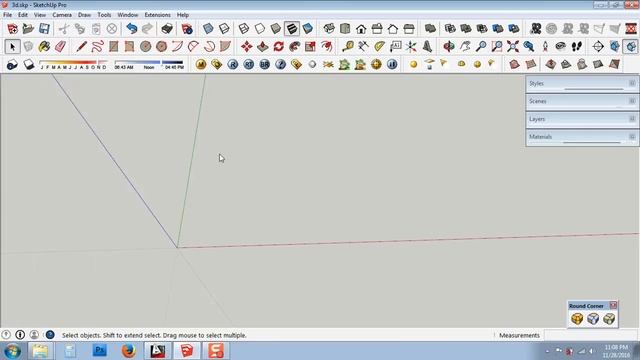Screen dimensions: 640x360
Task: Open the Help menu
Action: [x=182, y=15]
